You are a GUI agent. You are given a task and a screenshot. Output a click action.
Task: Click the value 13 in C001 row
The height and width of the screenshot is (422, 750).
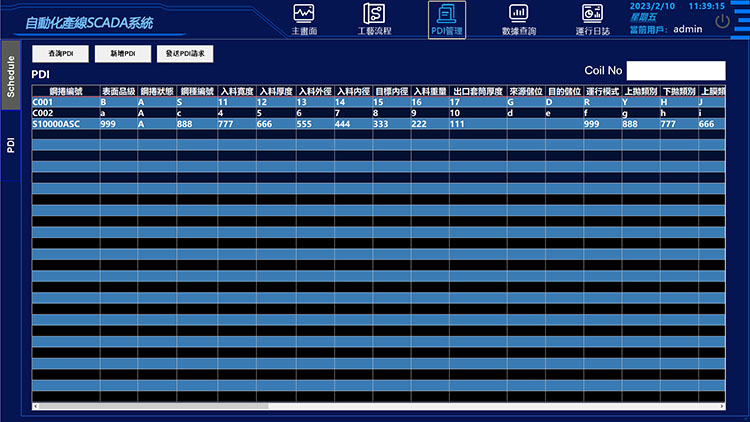pyautogui.click(x=315, y=102)
